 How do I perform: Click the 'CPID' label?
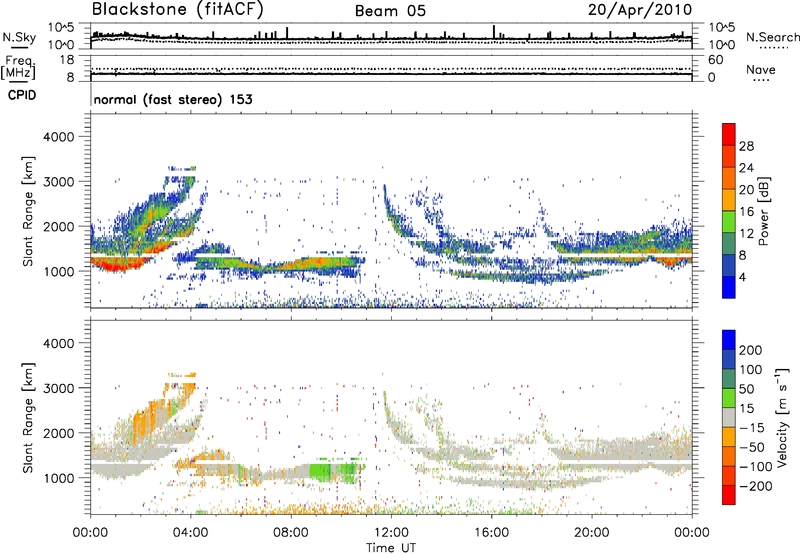pyautogui.click(x=22, y=95)
